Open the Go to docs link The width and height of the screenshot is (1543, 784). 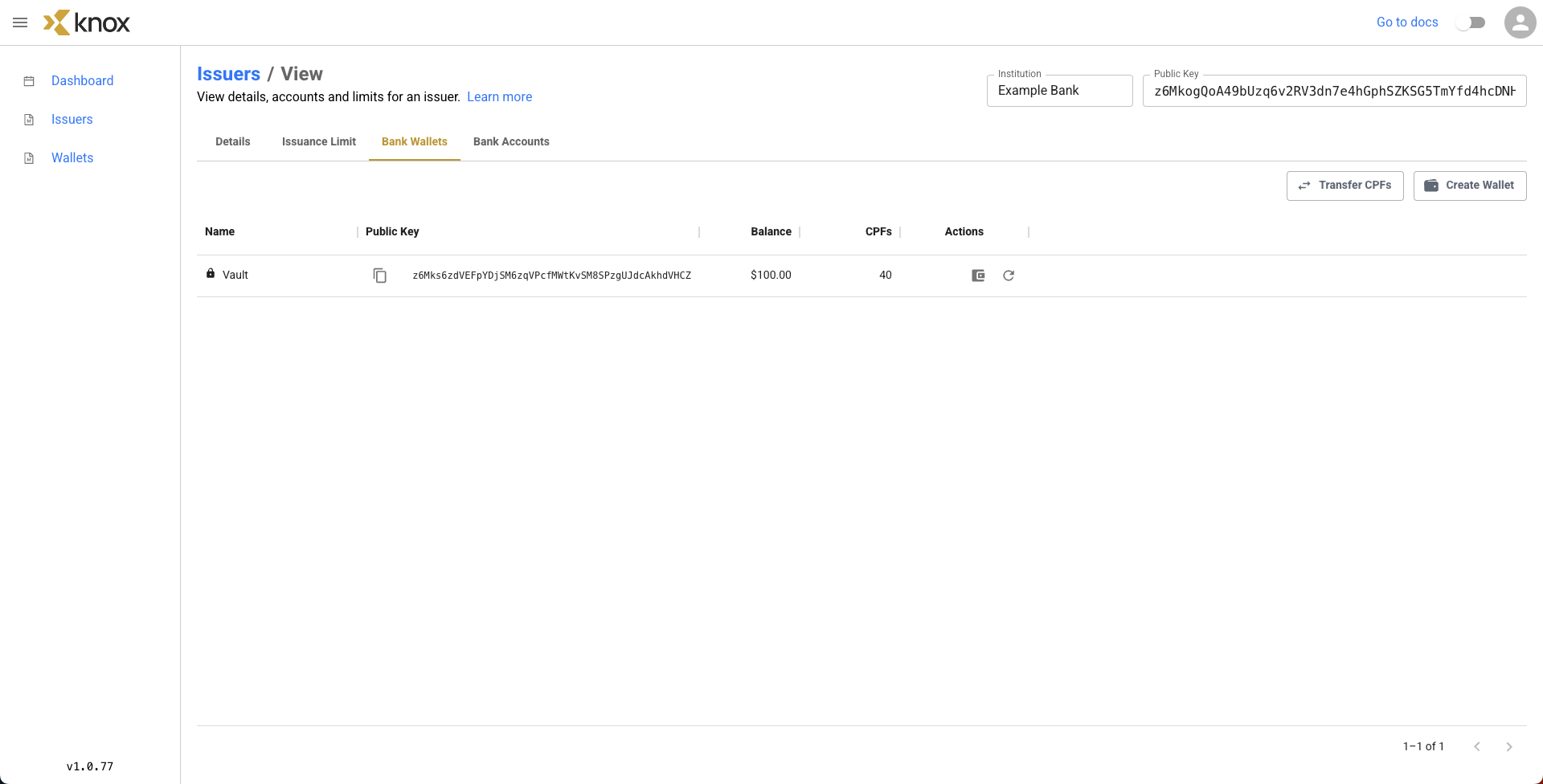[1407, 22]
